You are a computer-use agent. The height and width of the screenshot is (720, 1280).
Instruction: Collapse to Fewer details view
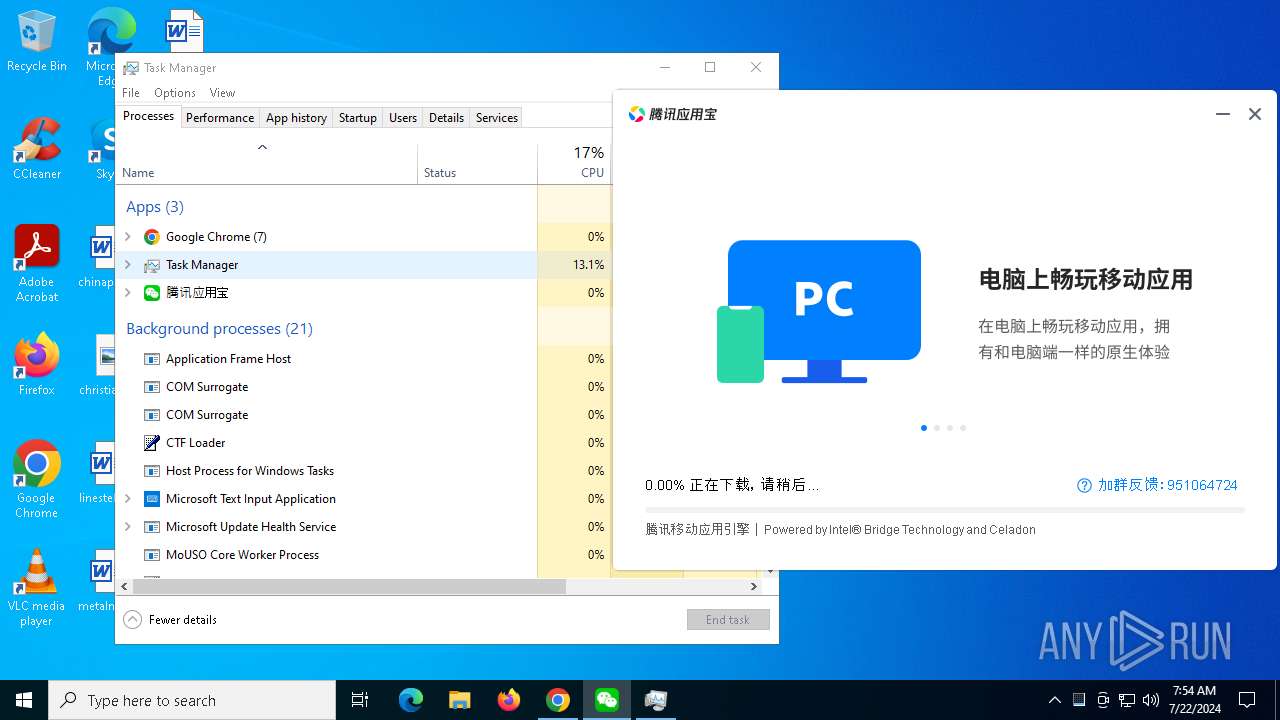click(x=170, y=620)
